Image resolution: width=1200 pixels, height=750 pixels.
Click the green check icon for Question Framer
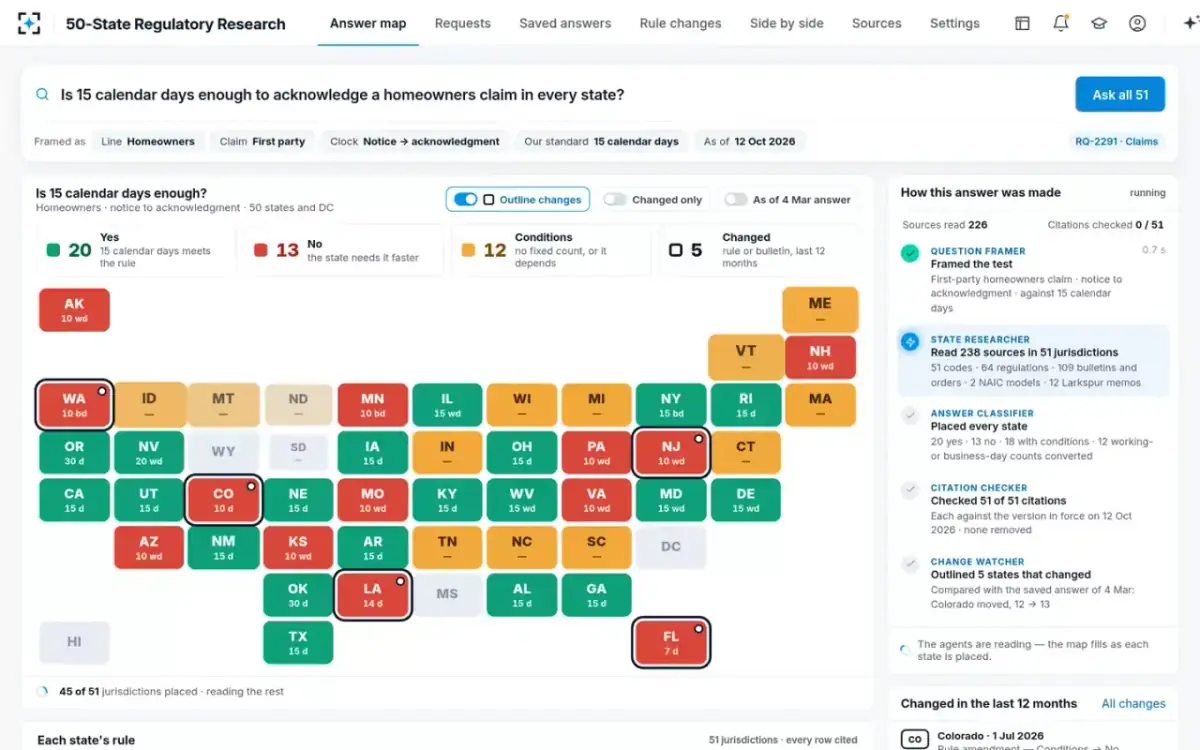pyautogui.click(x=910, y=253)
